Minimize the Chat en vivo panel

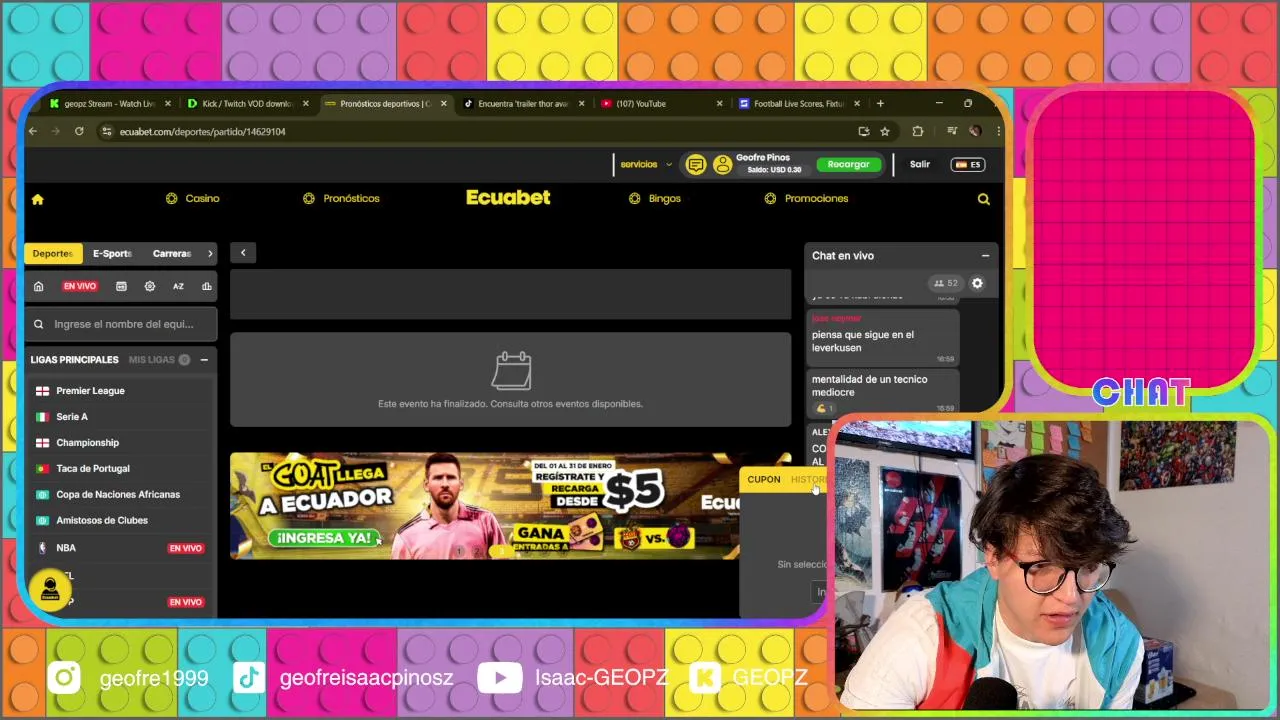[x=985, y=256]
